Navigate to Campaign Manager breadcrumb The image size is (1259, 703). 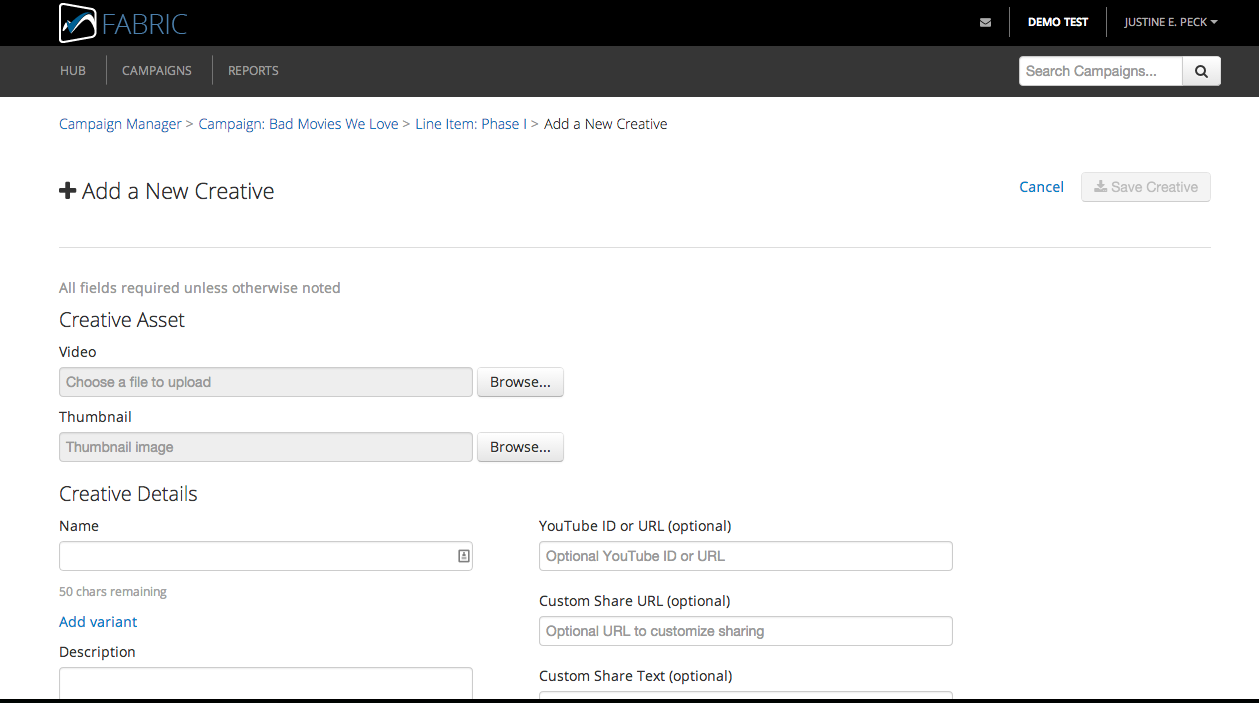pos(120,124)
